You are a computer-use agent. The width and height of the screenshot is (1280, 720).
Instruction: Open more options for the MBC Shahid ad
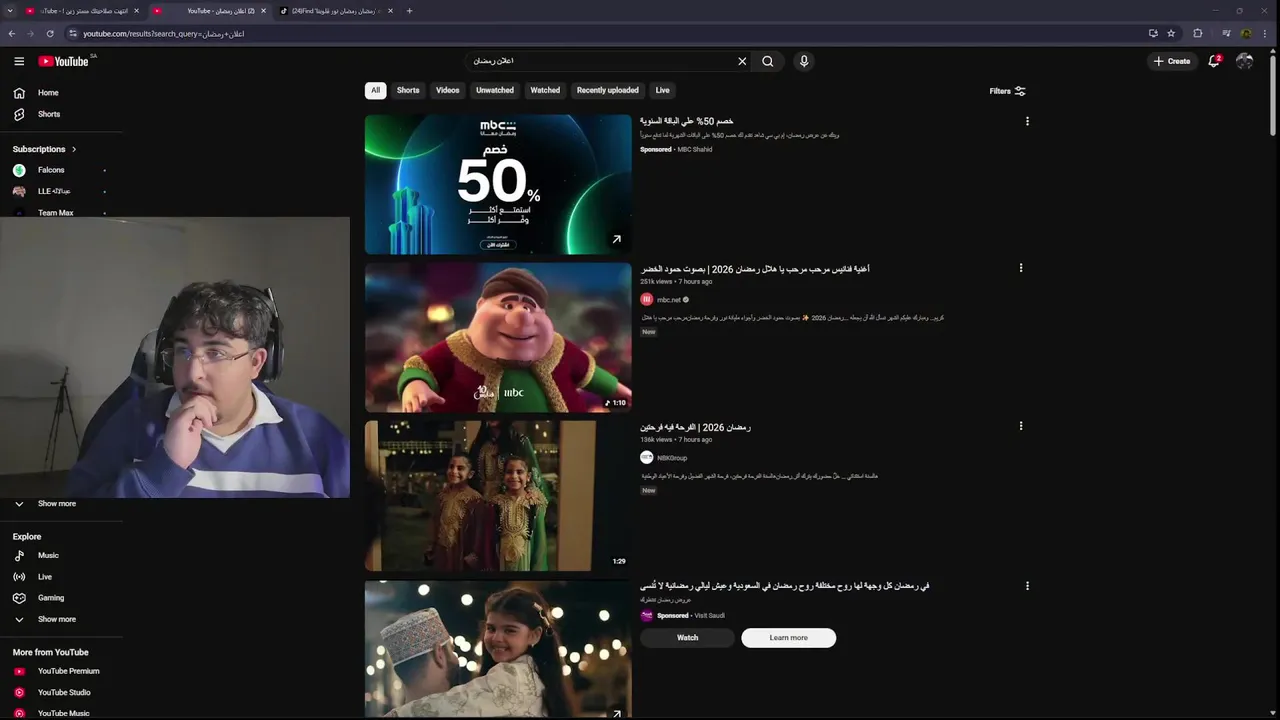pos(1027,121)
